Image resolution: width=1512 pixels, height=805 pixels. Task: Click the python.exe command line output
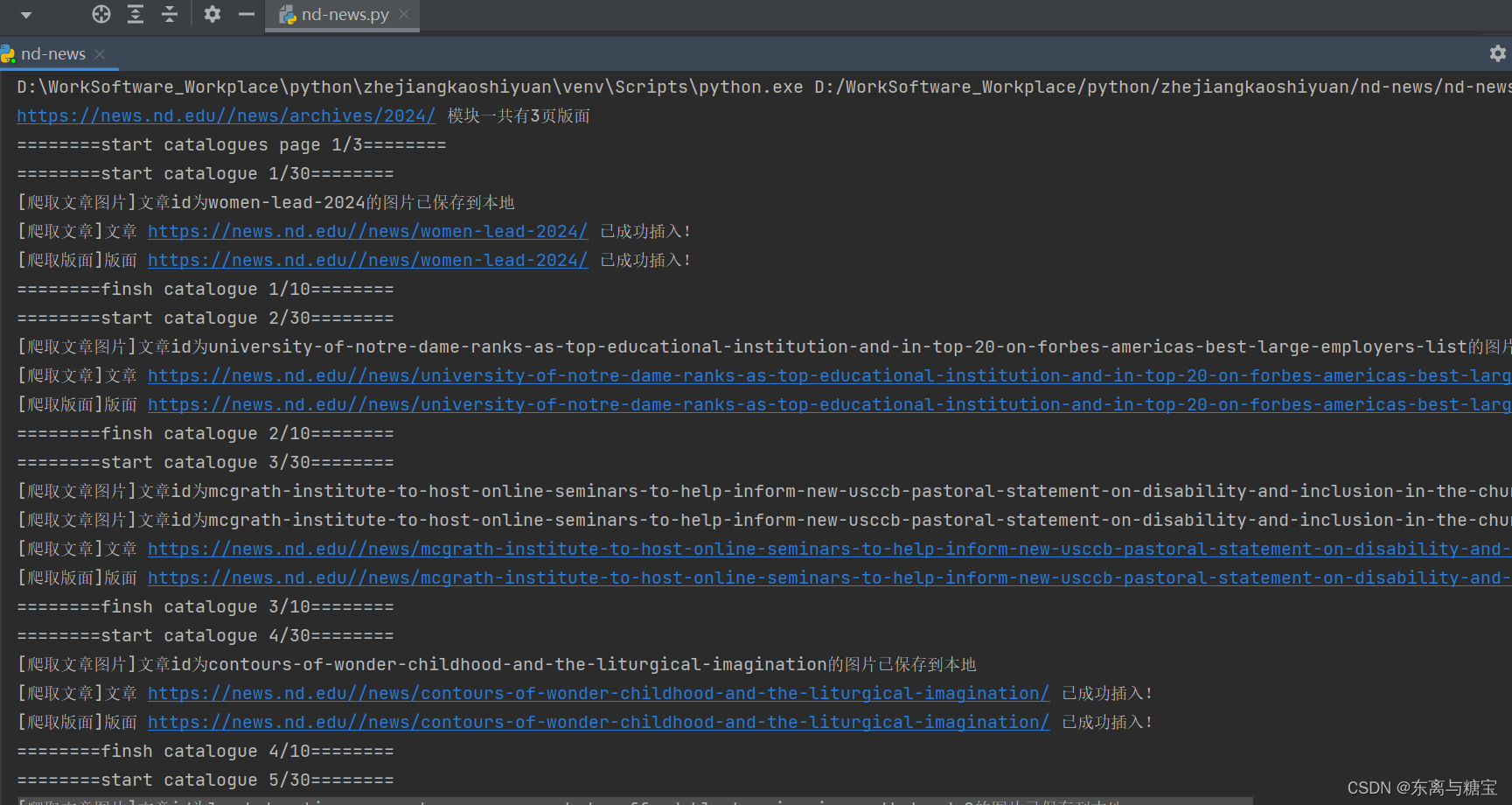(763, 87)
